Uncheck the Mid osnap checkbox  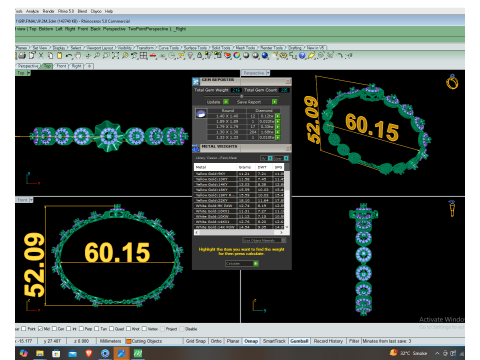40,329
